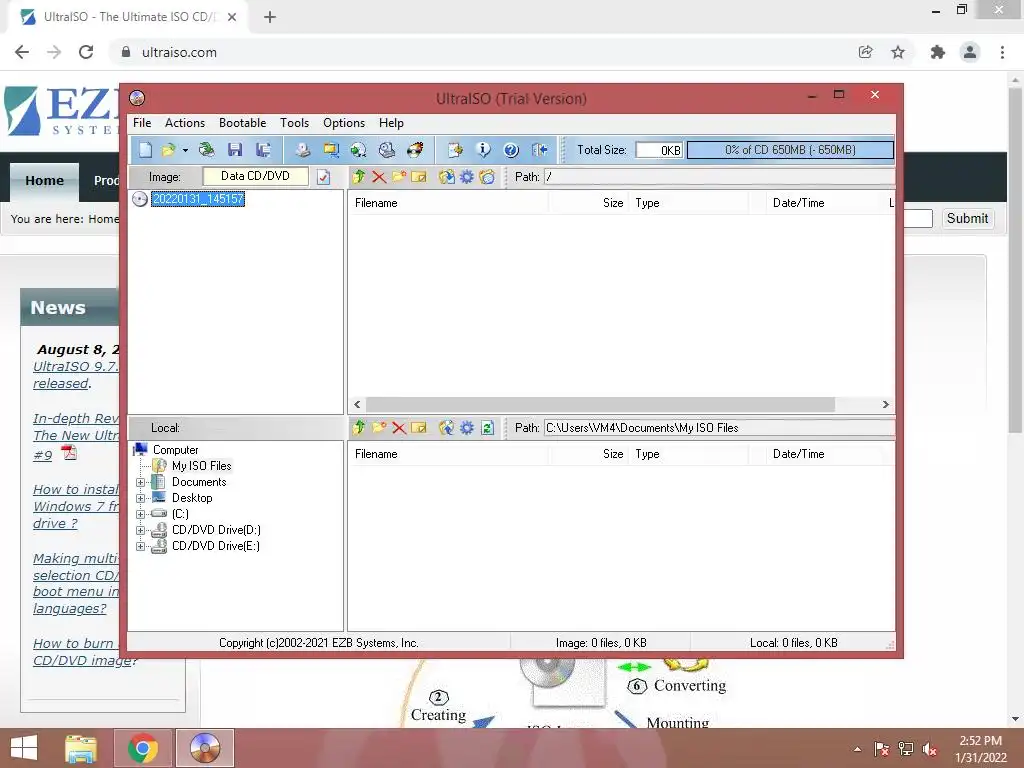
Task: Click the notepad with gold star toolbar icon
Action: tap(455, 150)
